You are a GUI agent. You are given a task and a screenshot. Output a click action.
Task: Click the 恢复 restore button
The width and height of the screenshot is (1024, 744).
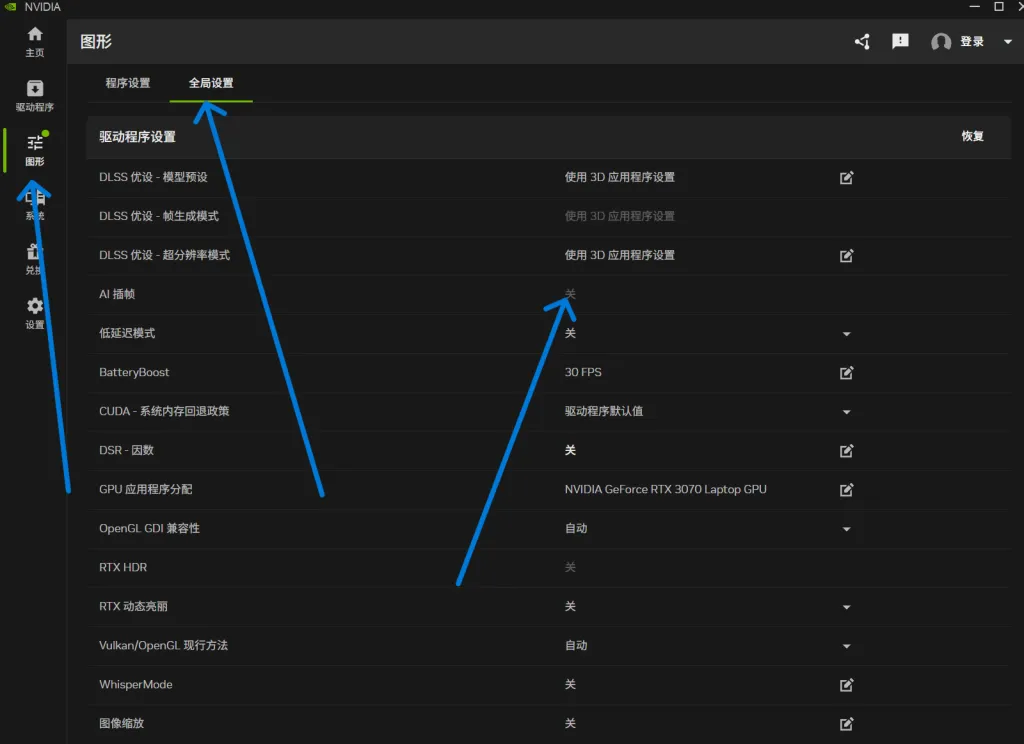click(972, 136)
